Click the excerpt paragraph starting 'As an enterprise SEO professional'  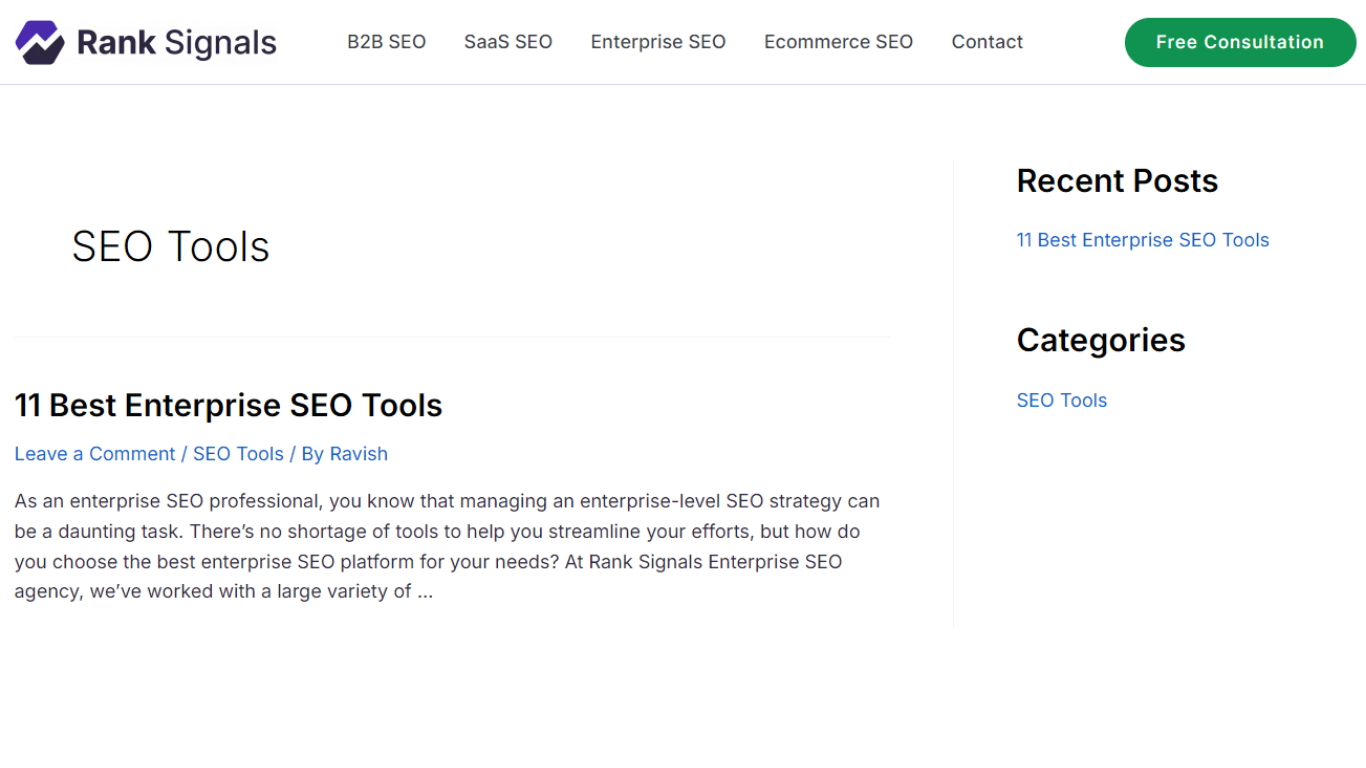(x=448, y=546)
